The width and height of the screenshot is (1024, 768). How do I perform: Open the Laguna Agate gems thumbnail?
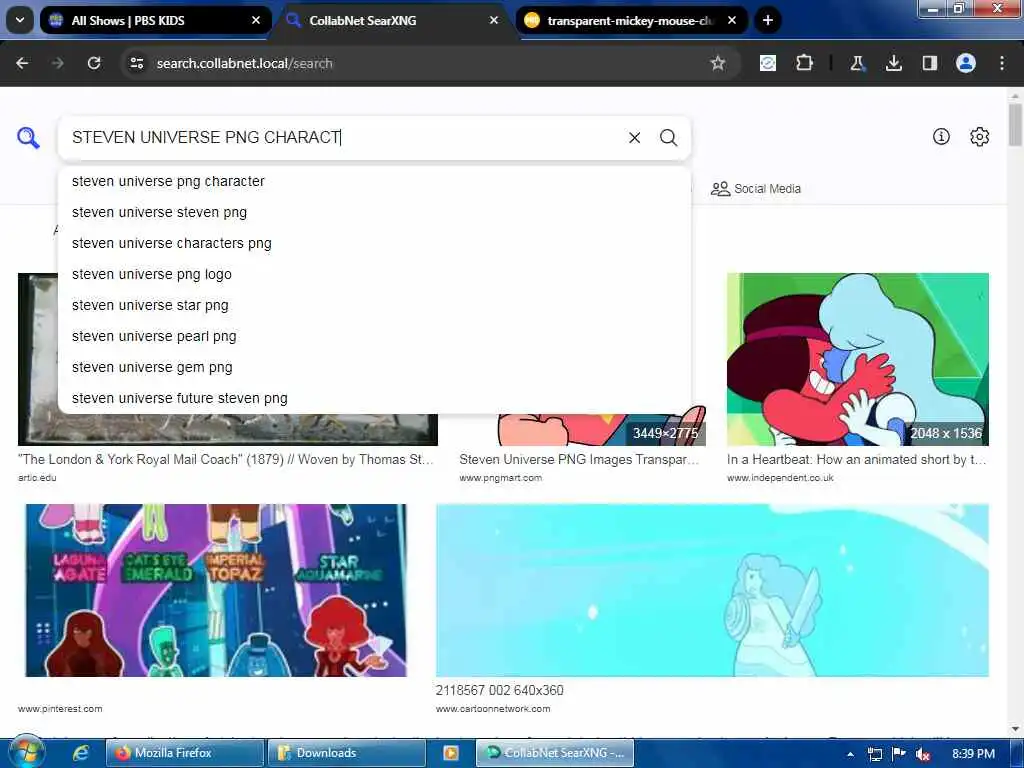[x=216, y=590]
